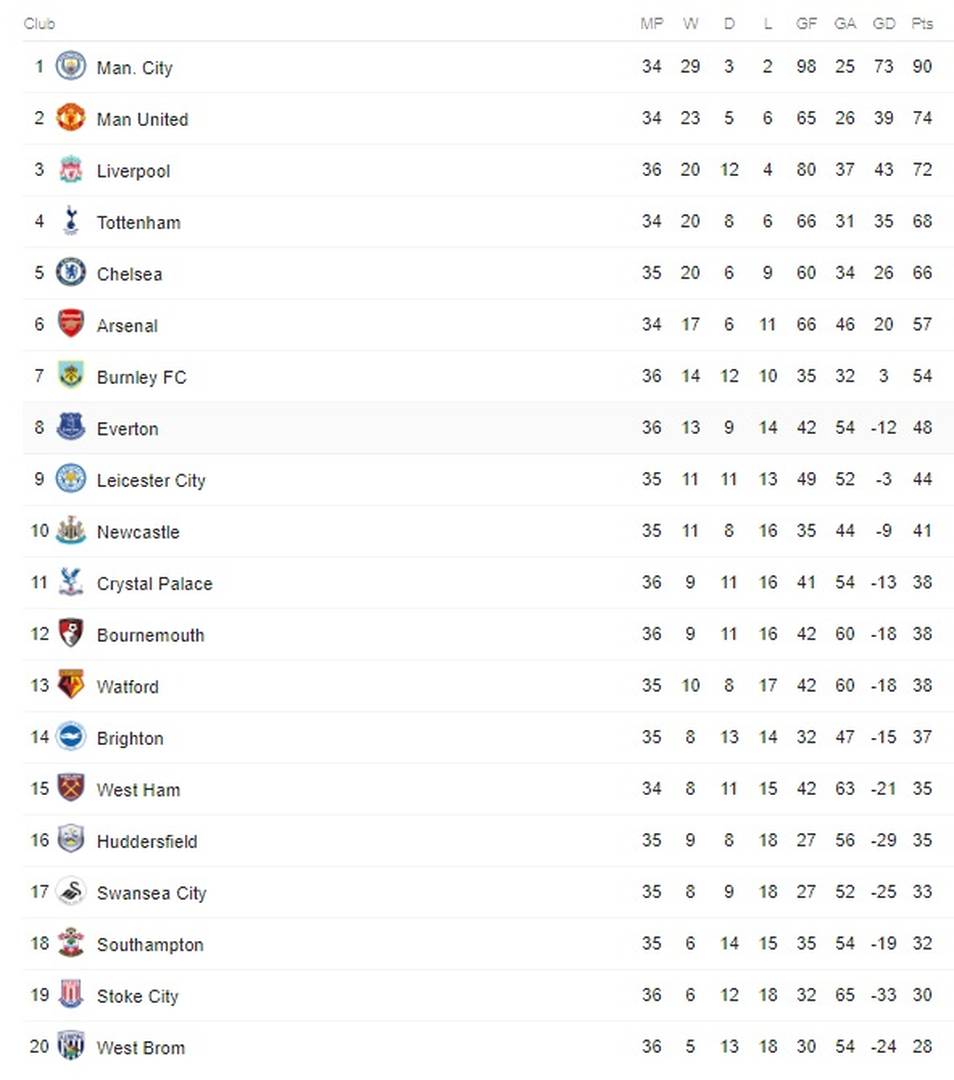Open the Leicester City team link
Viewport: 954px width, 1080px height.
click(151, 480)
